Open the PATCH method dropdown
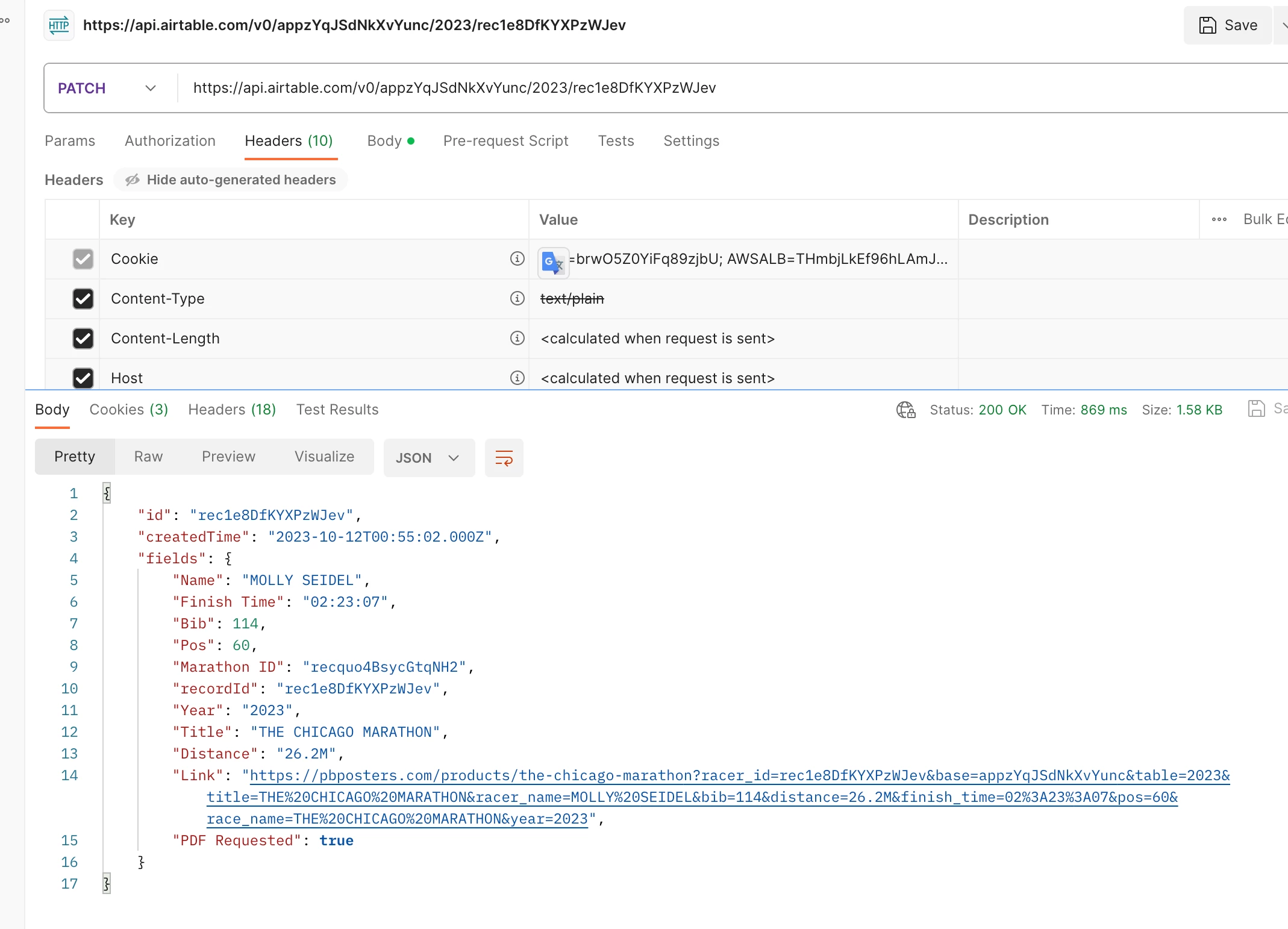The image size is (1288, 929). click(107, 88)
